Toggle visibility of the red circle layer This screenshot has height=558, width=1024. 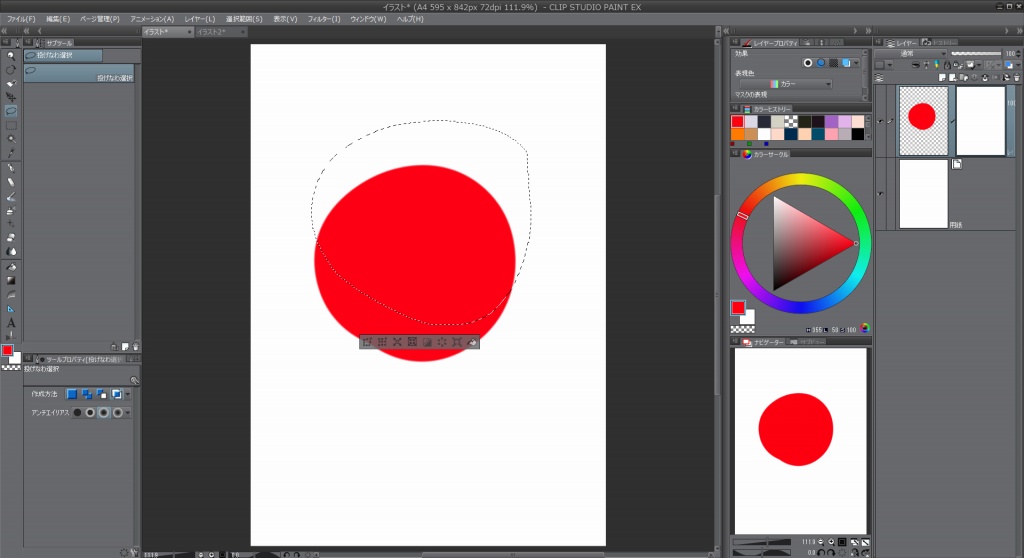pos(880,121)
